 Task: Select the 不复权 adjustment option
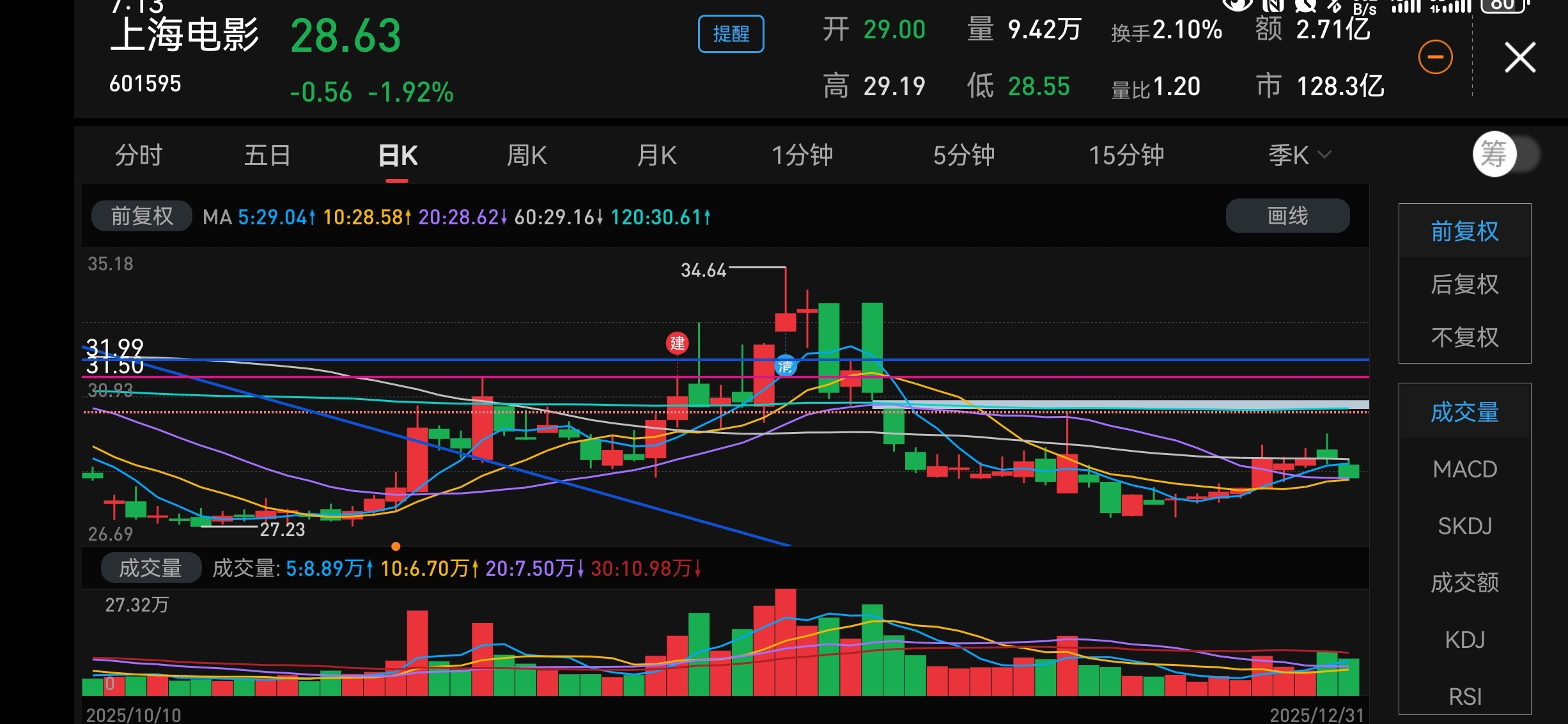point(1464,337)
